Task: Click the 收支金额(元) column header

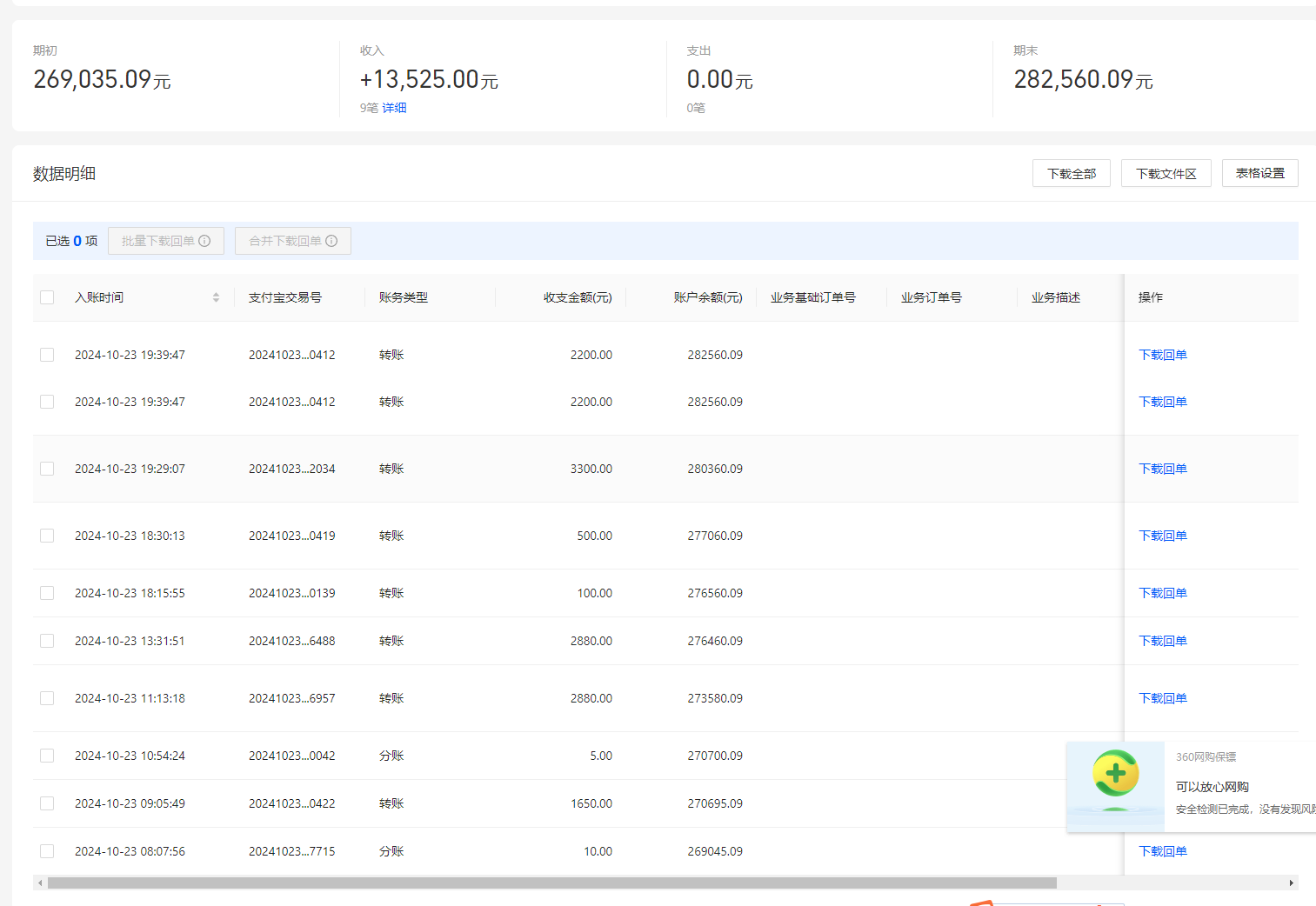Action: (x=578, y=297)
